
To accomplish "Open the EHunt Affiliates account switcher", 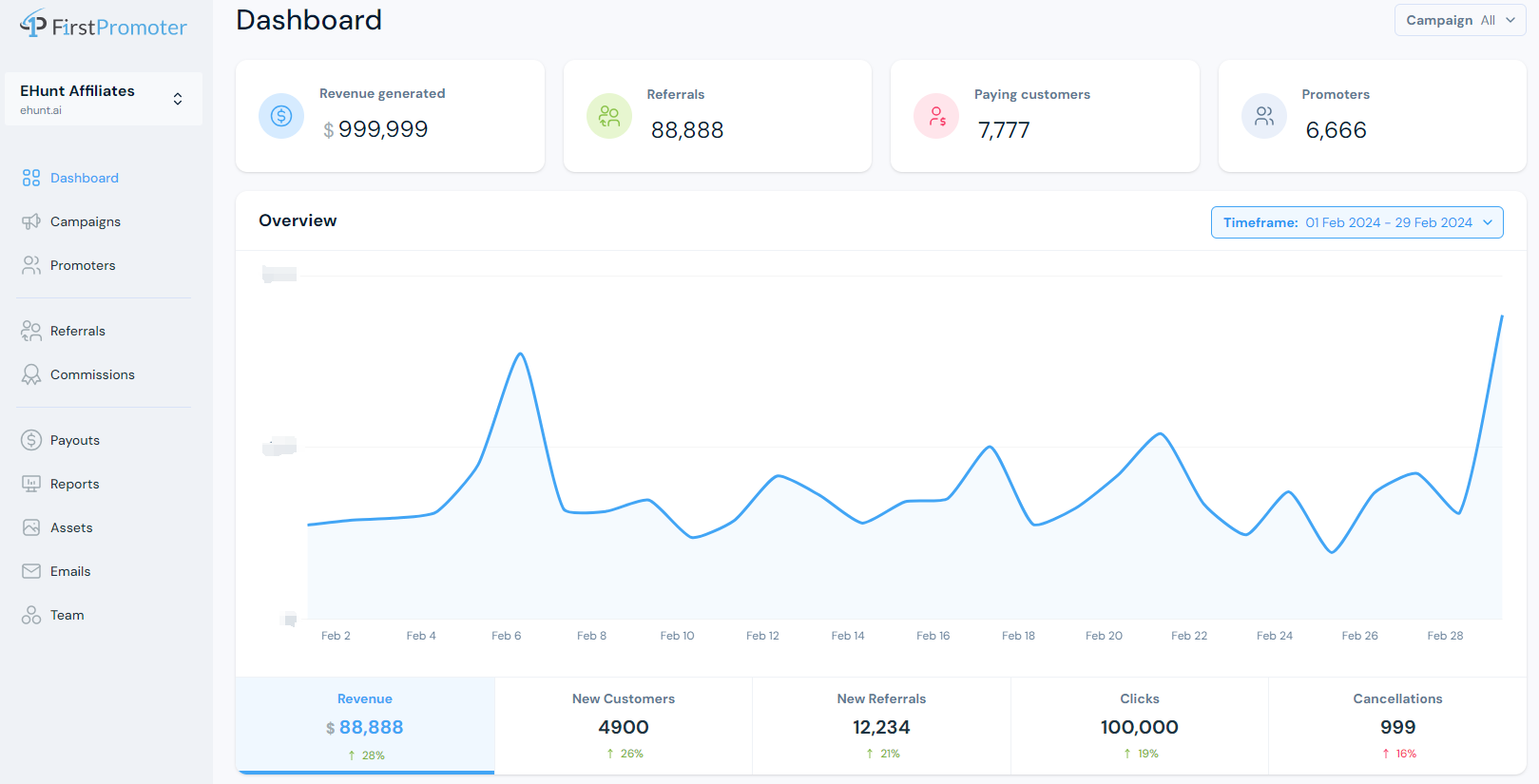I will point(104,99).
